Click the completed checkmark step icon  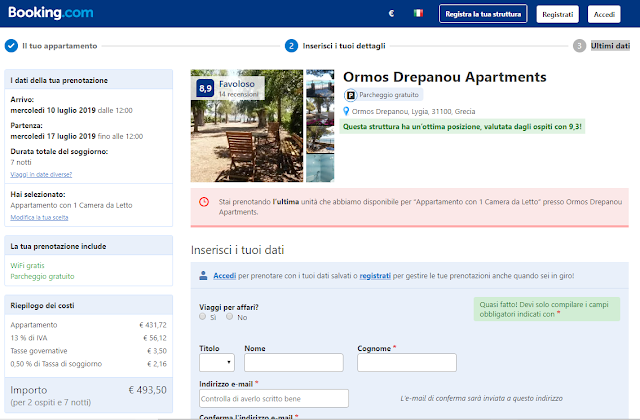tap(11, 46)
